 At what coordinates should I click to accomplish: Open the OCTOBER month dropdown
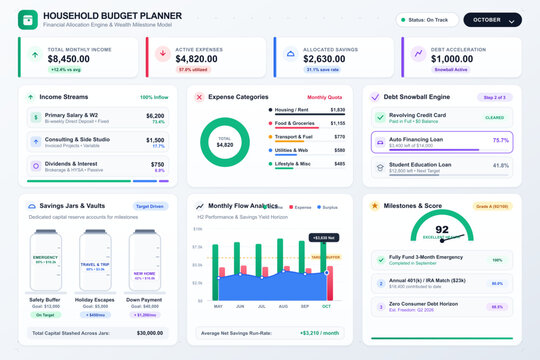click(492, 20)
